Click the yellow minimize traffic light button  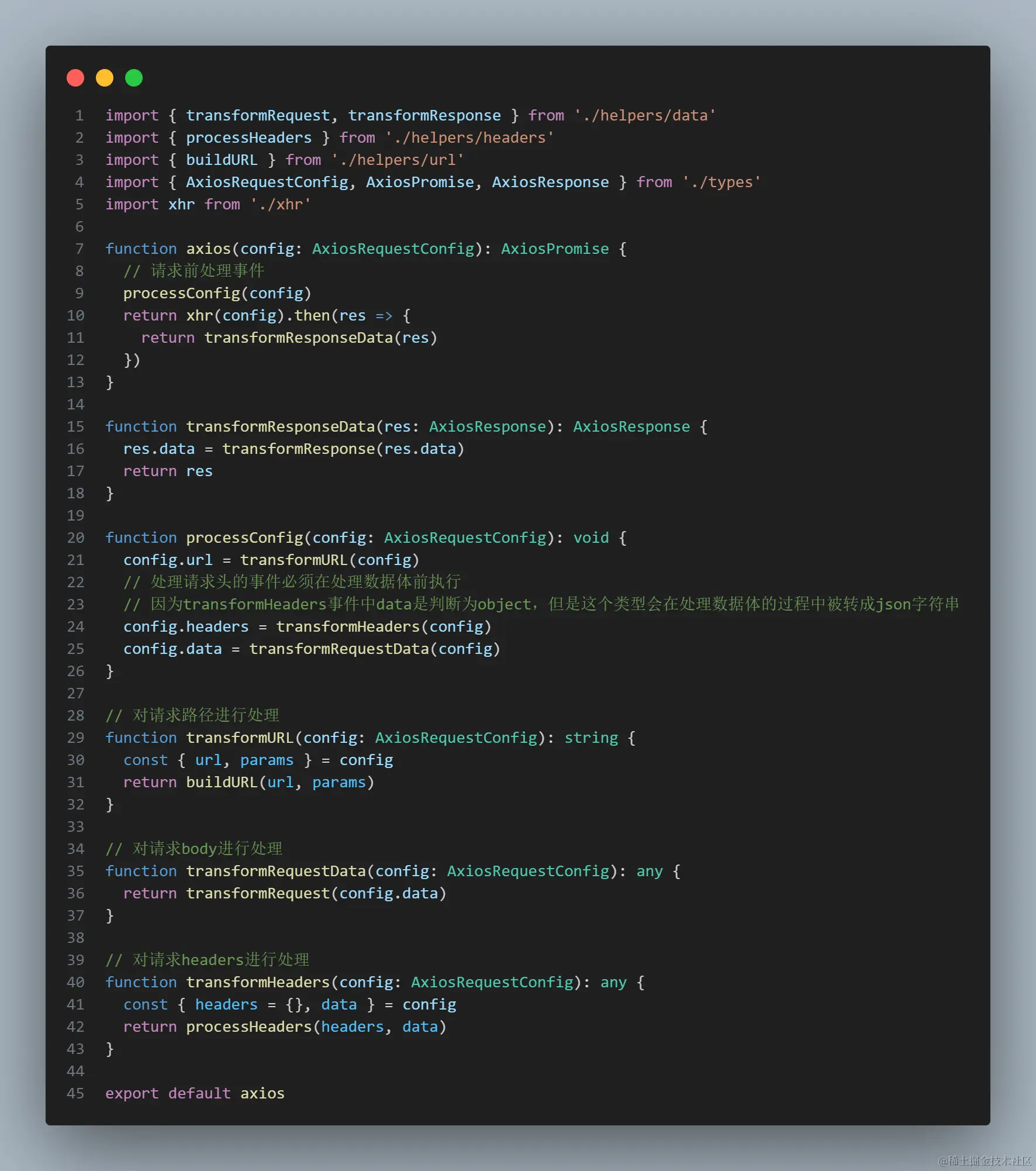tap(104, 77)
